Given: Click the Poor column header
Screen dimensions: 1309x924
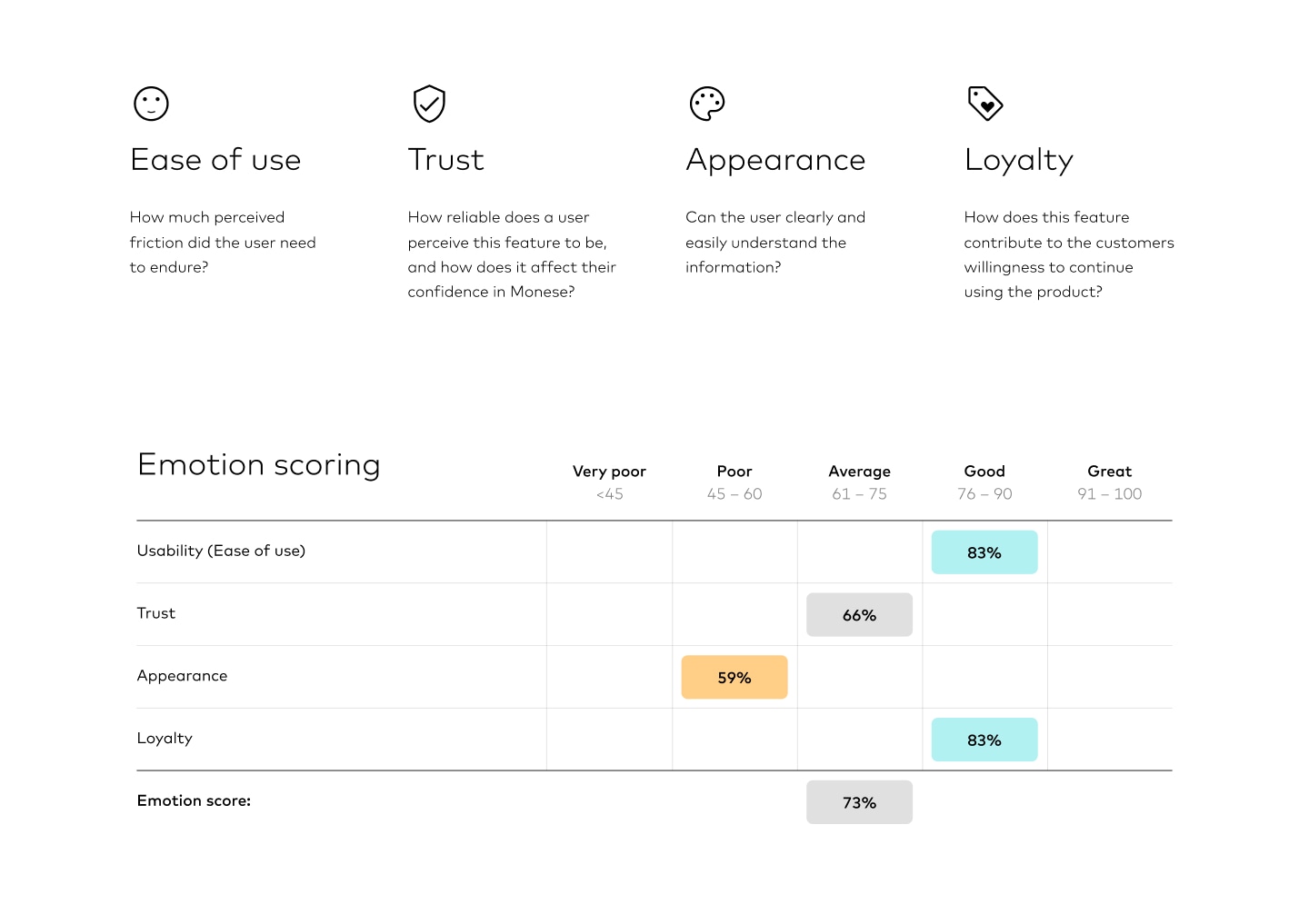Looking at the screenshot, I should tap(734, 472).
